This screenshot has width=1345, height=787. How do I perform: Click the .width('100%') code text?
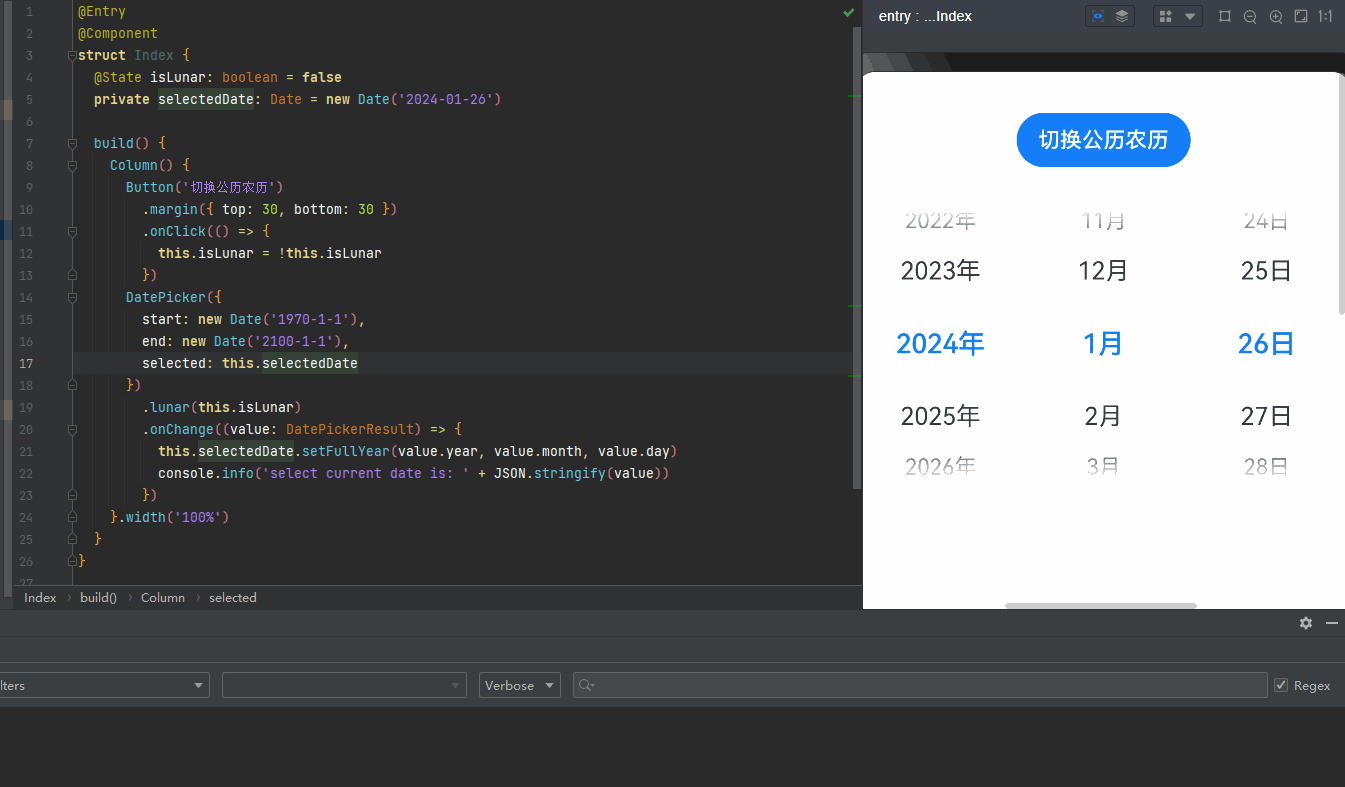tap(174, 517)
